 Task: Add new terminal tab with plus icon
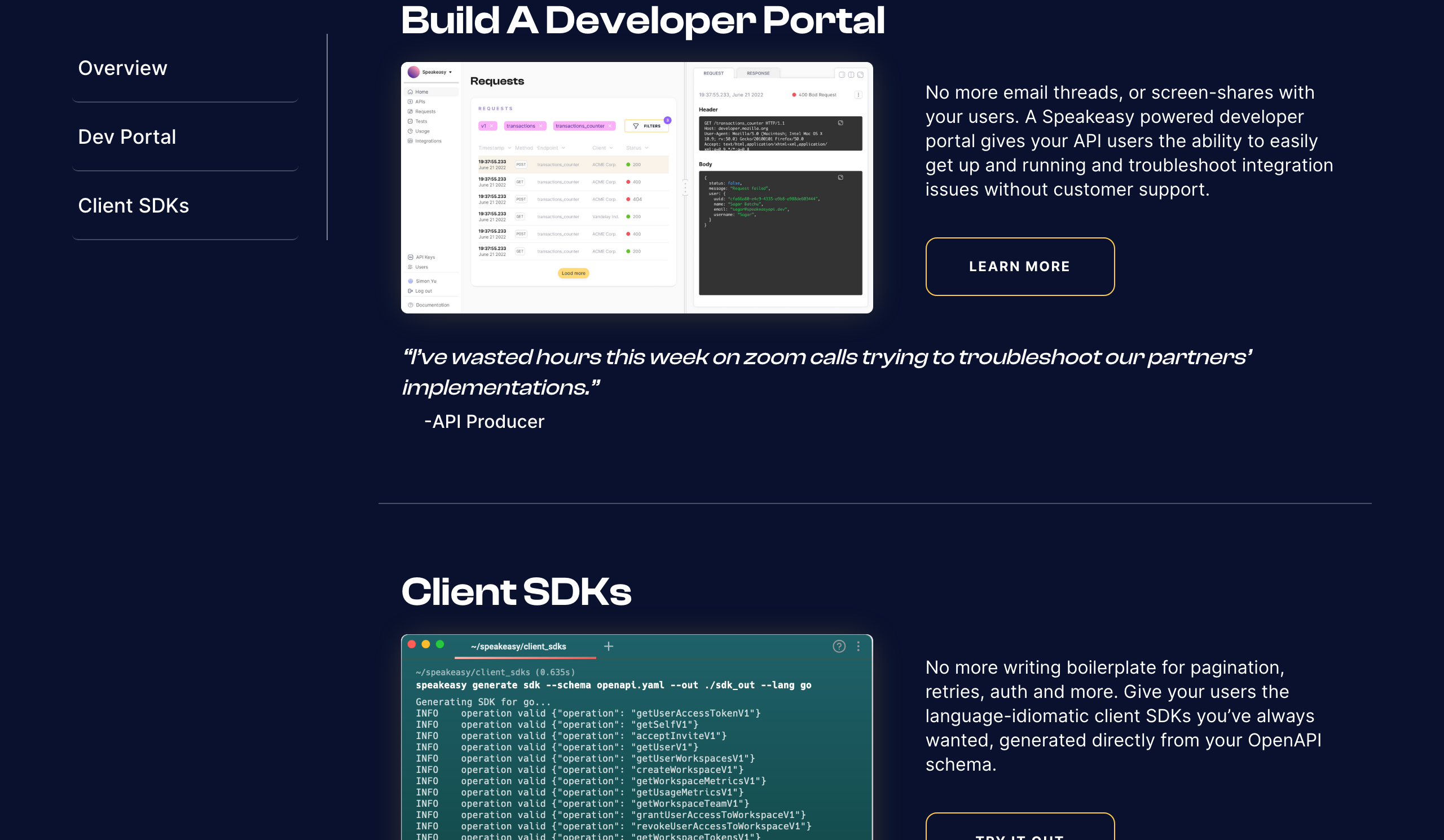[609, 646]
